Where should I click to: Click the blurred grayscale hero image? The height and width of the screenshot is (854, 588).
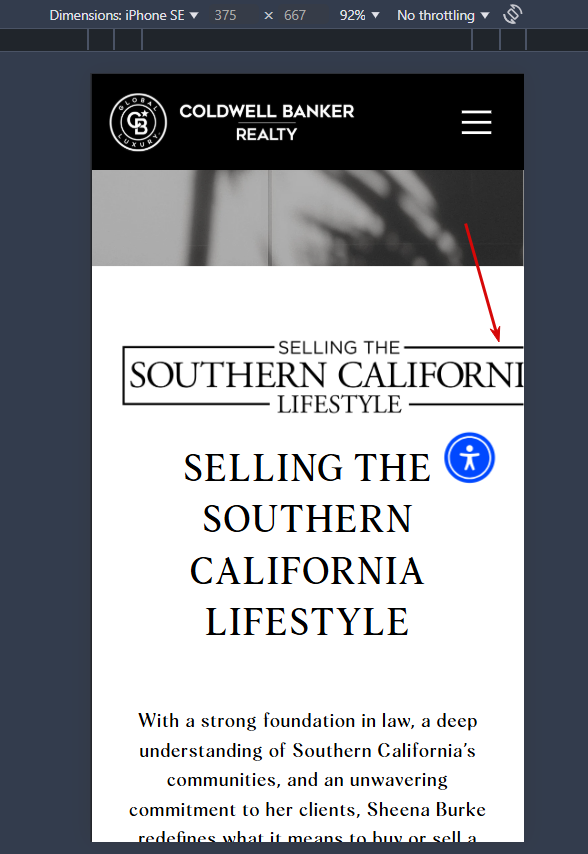tap(308, 218)
